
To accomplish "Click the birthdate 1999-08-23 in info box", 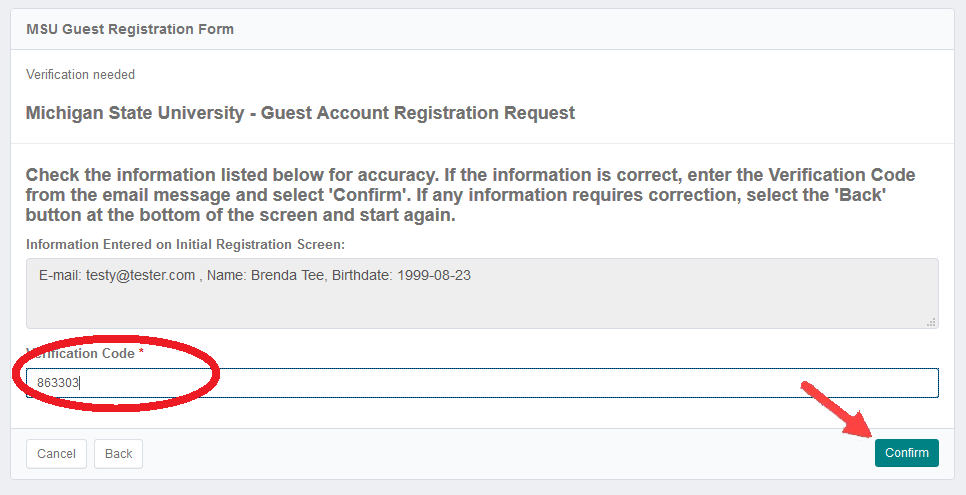I will click(436, 276).
